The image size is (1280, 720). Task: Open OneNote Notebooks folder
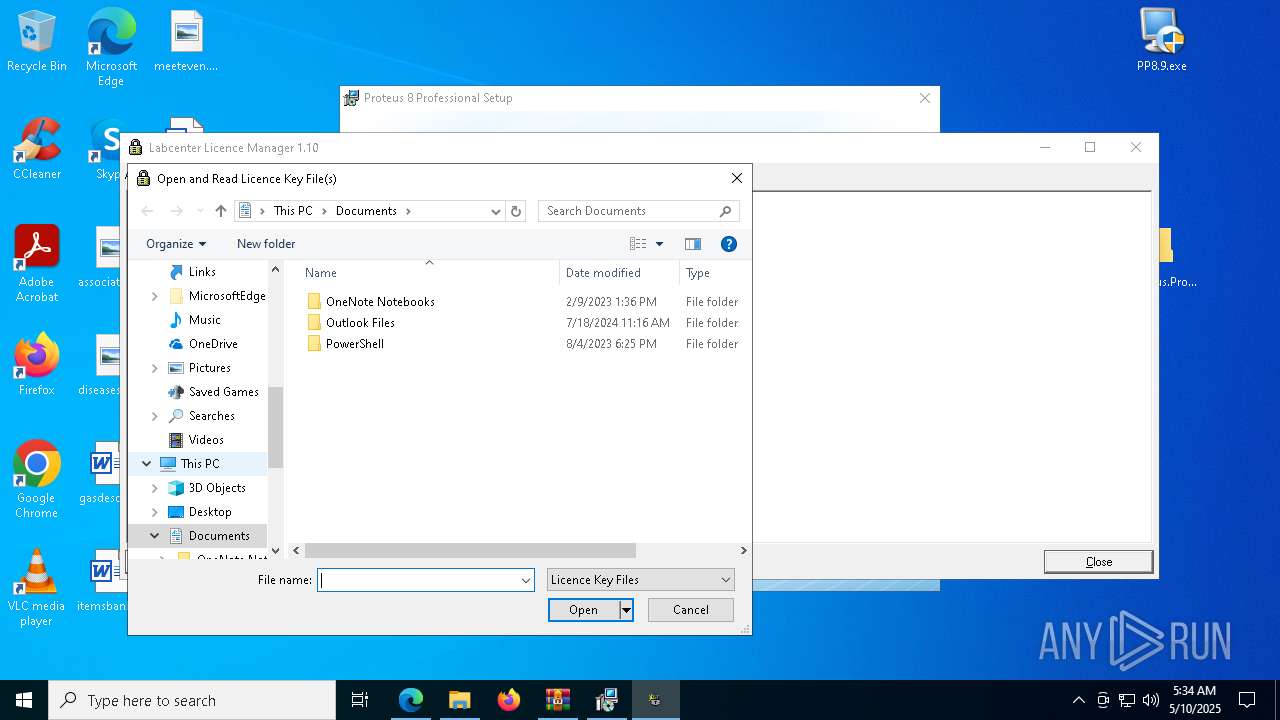coord(380,301)
